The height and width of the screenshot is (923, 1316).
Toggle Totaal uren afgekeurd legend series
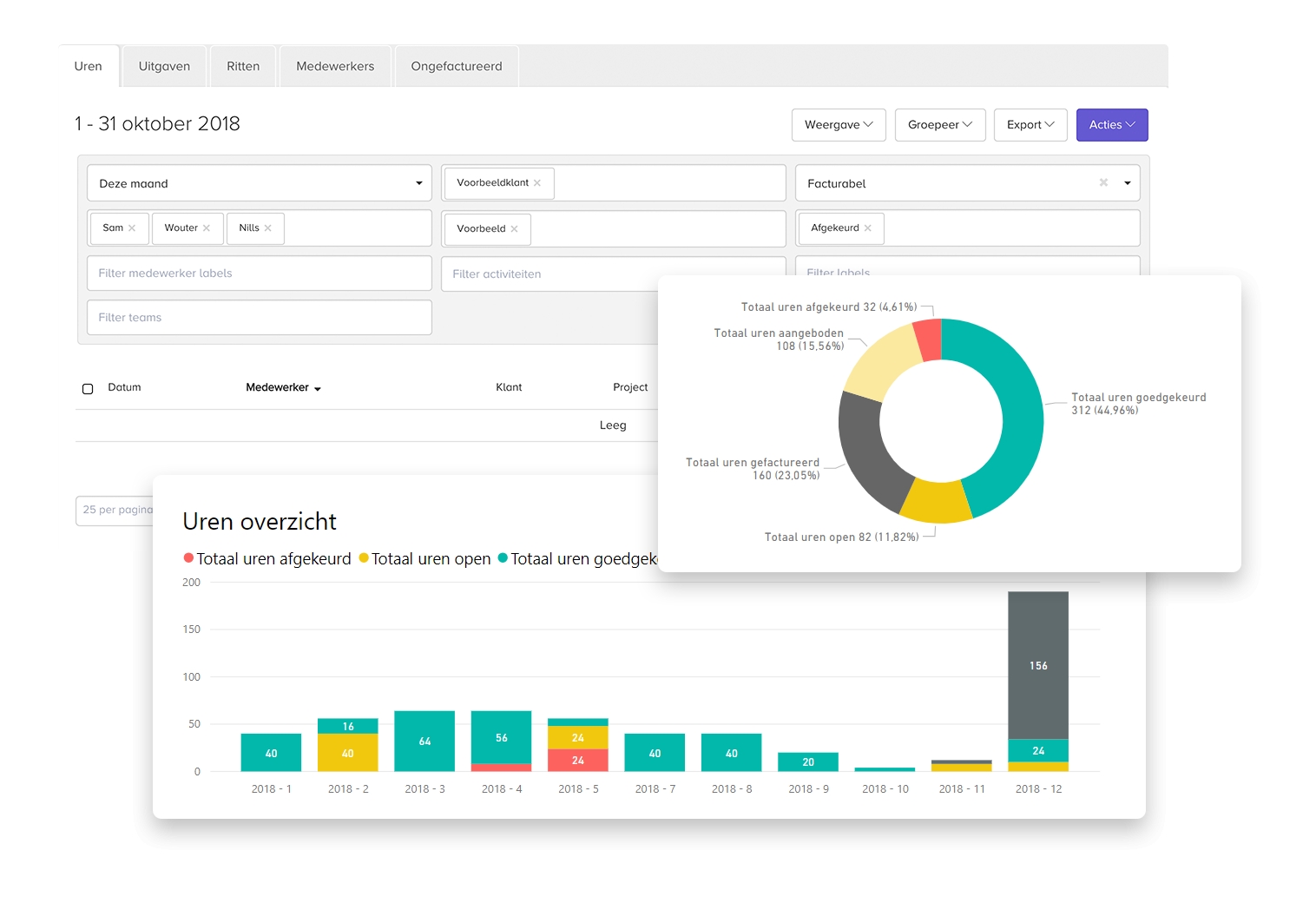pyautogui.click(x=267, y=559)
